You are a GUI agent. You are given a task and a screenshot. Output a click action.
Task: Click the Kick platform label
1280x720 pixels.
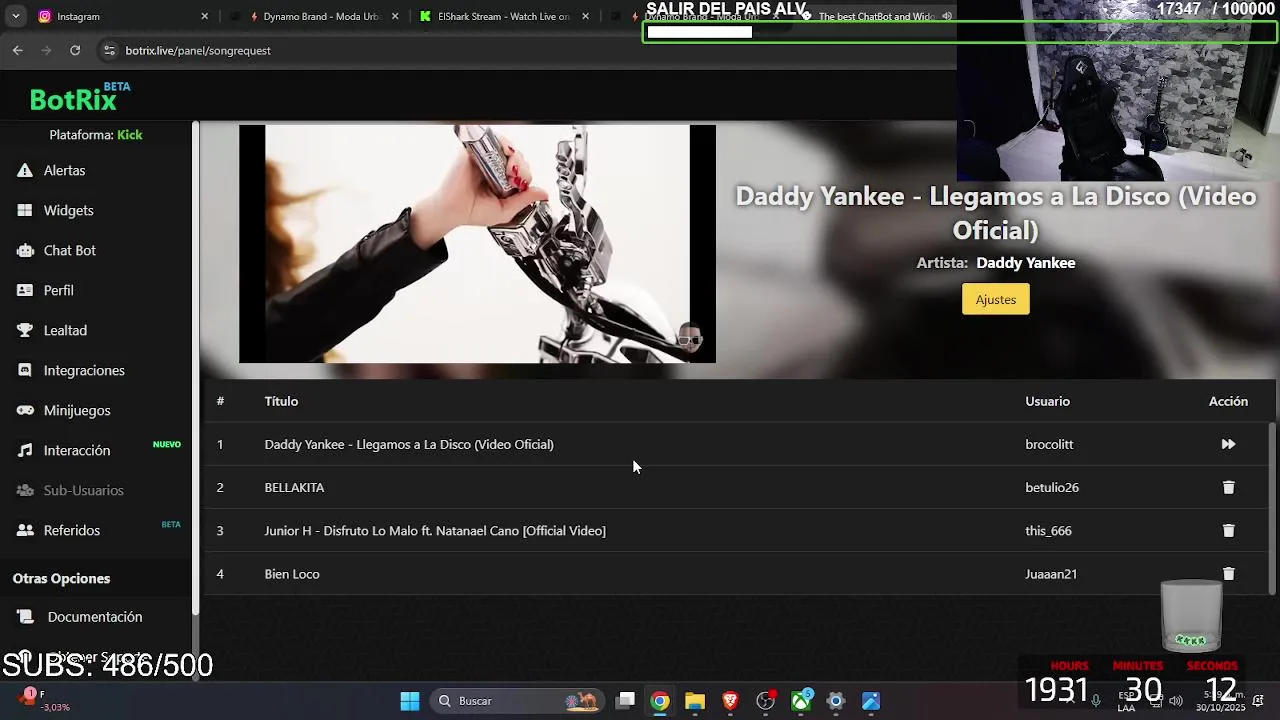(130, 135)
